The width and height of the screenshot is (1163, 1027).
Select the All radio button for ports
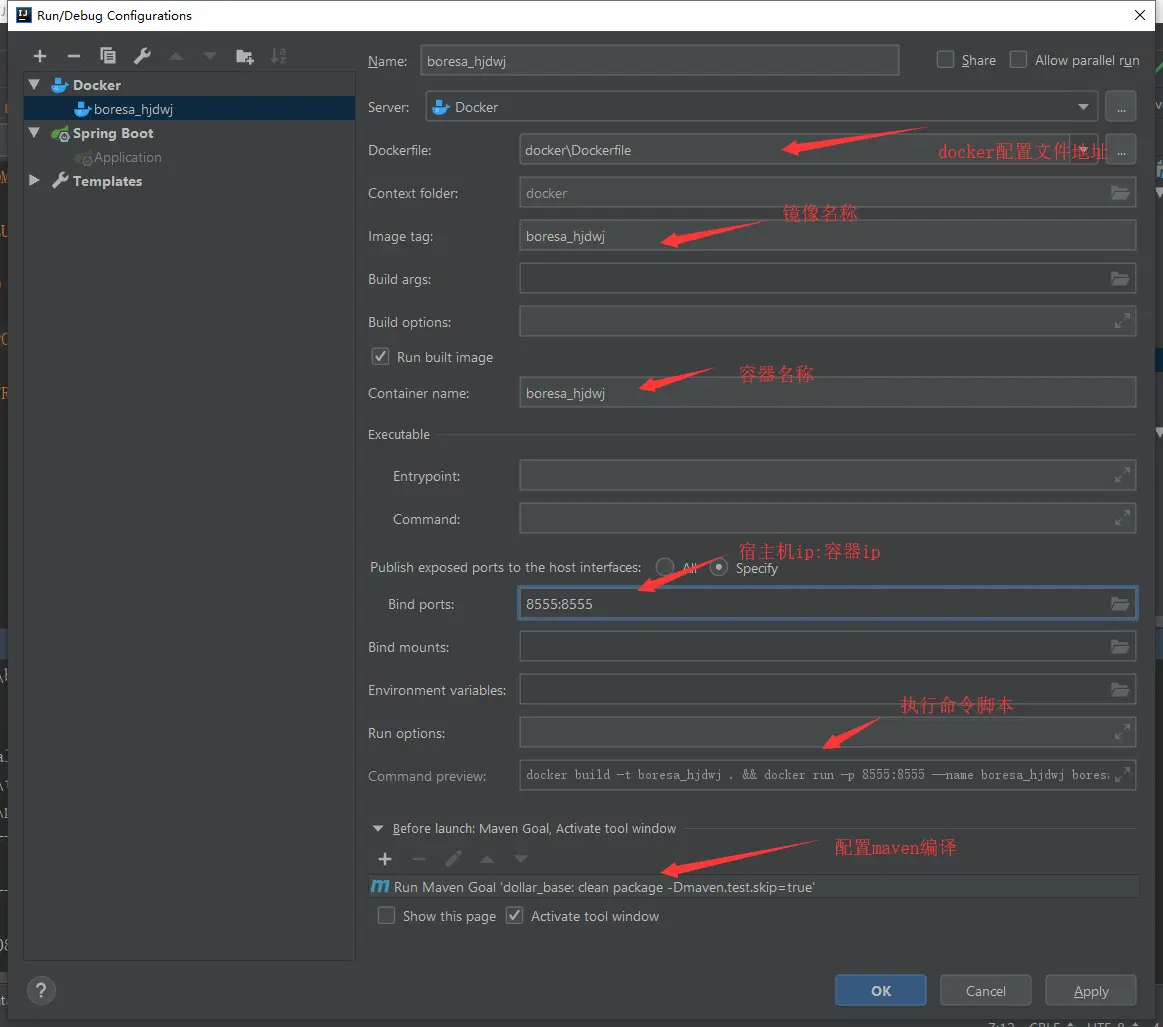[665, 567]
